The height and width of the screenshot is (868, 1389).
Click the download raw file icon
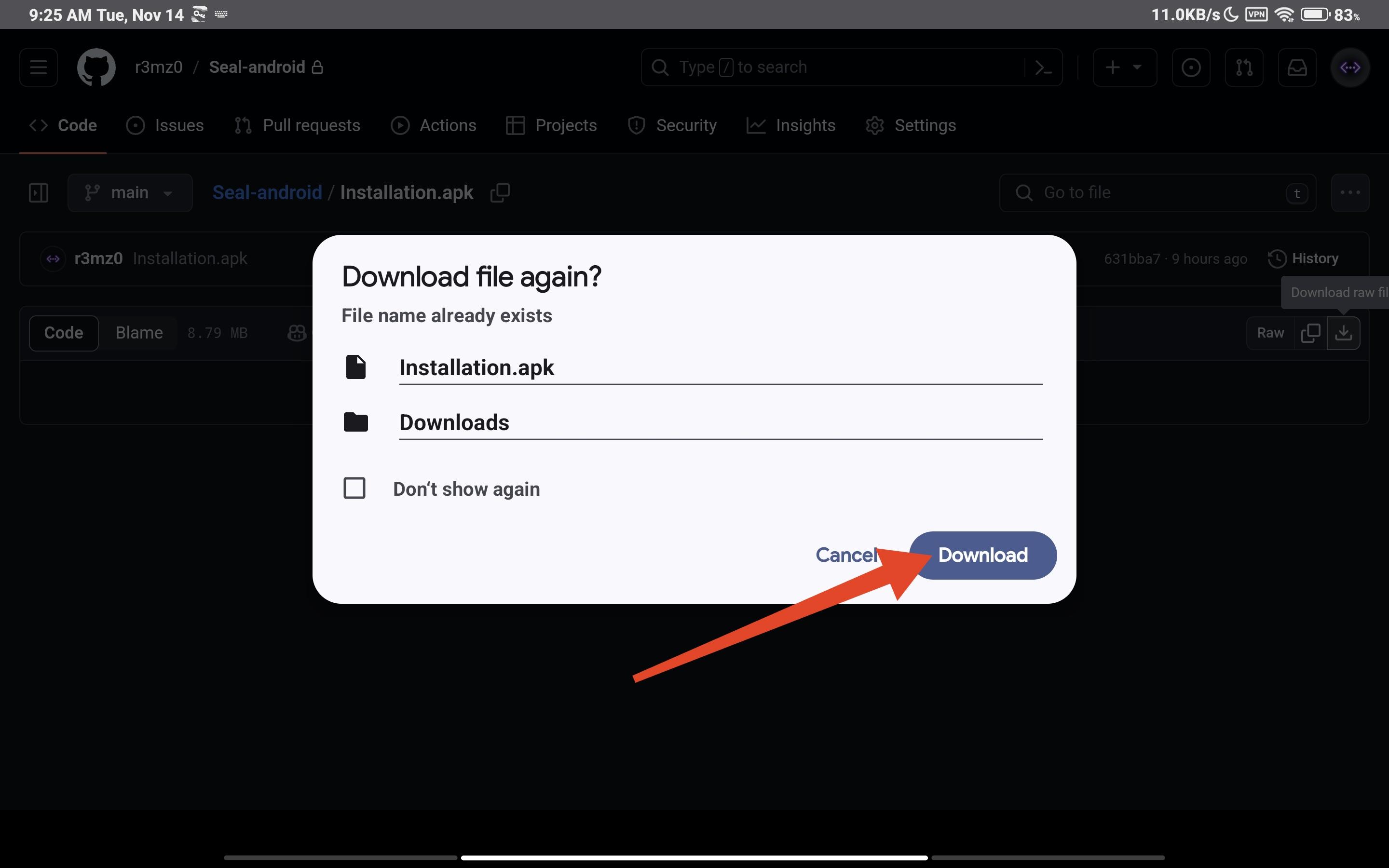tap(1343, 333)
